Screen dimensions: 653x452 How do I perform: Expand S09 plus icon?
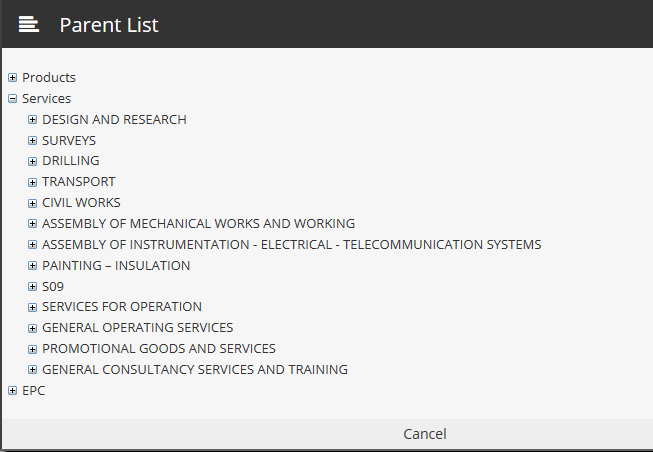tap(32, 287)
